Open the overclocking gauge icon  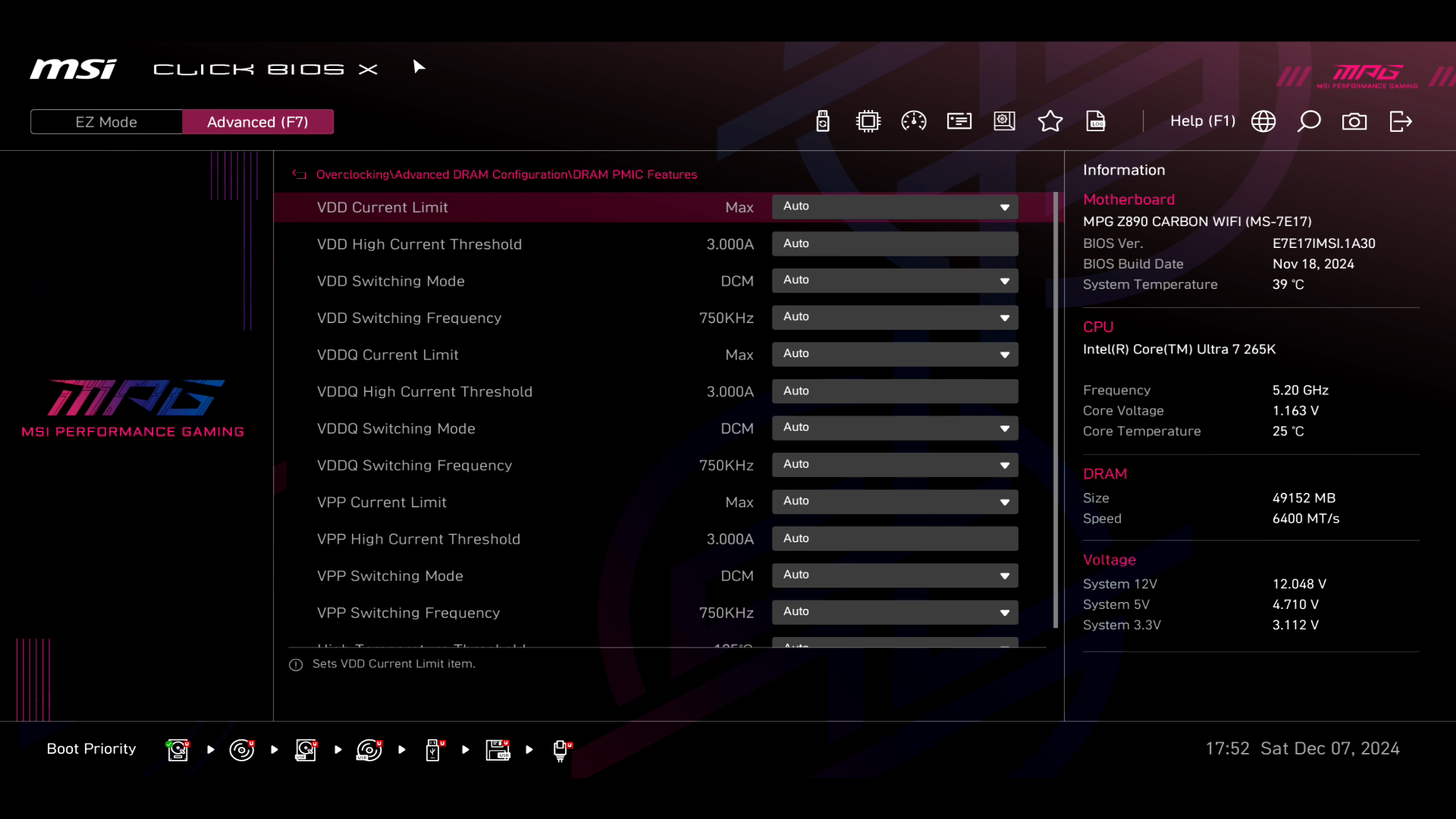tap(914, 121)
